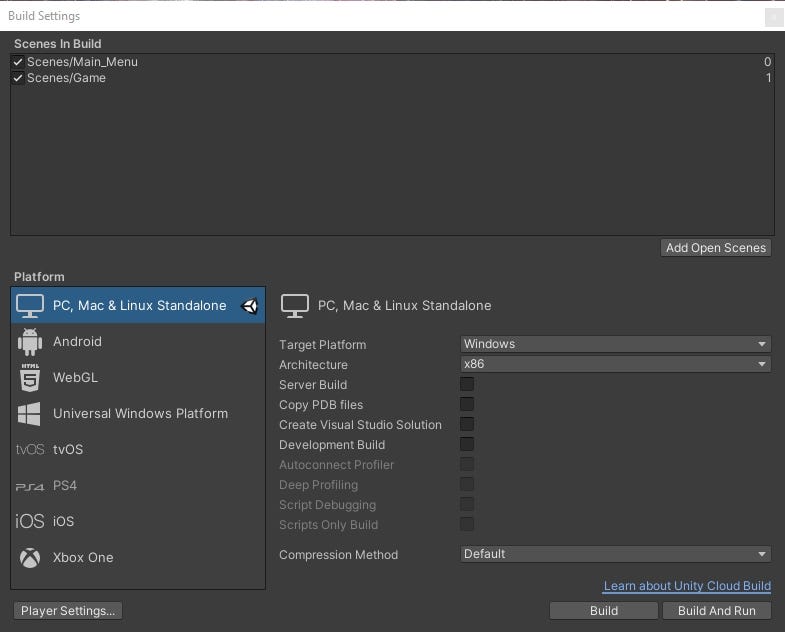This screenshot has height=632, width=785.
Task: Select PC, Mac & Linux Standalone label in list
Action: click(x=140, y=306)
